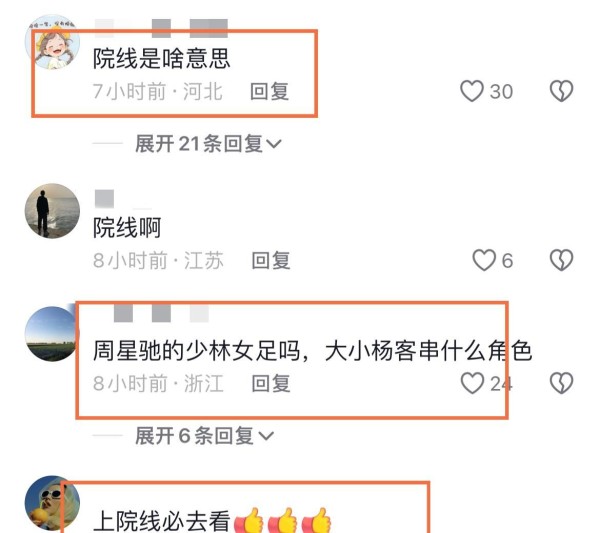Reply to the 河北 user's comment
This screenshot has width=600, height=533.
coord(269,91)
